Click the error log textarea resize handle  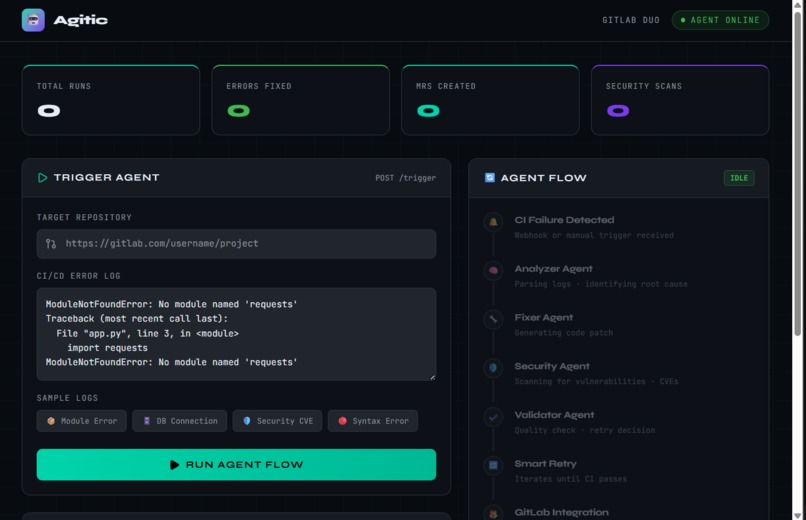coord(433,377)
